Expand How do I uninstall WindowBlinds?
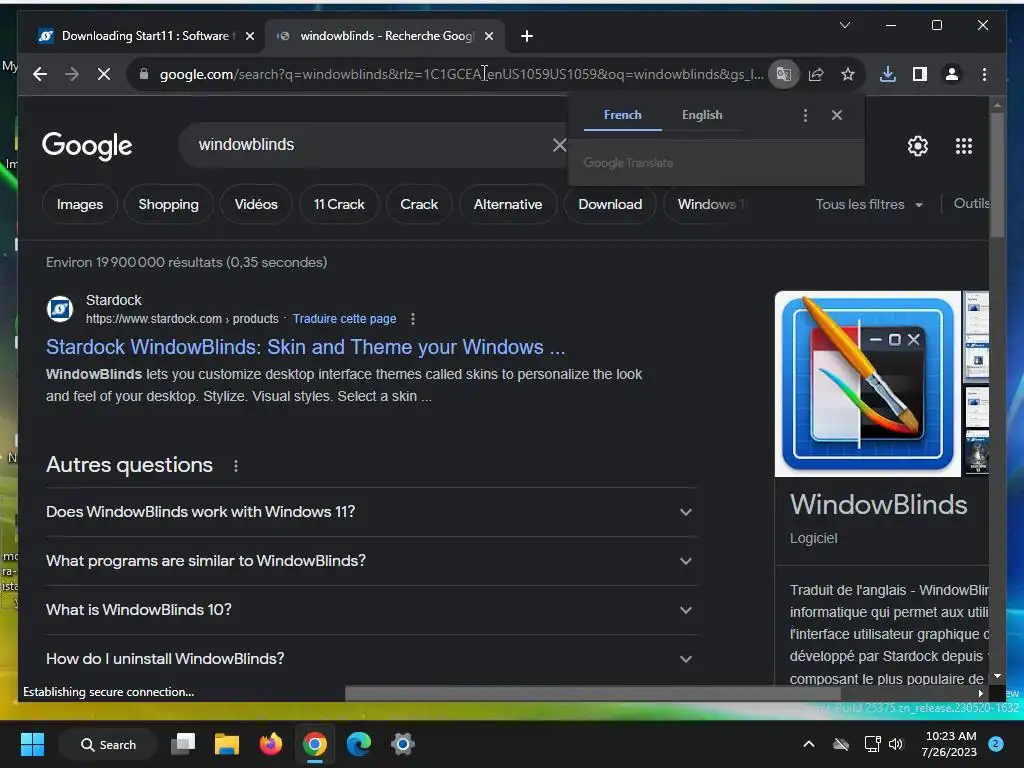 tap(371, 659)
